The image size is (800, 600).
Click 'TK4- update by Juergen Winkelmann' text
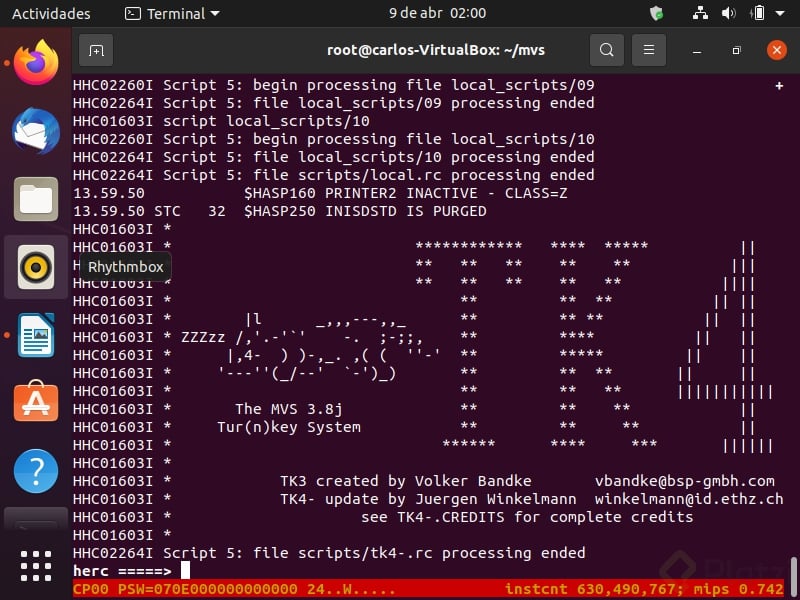(x=428, y=498)
